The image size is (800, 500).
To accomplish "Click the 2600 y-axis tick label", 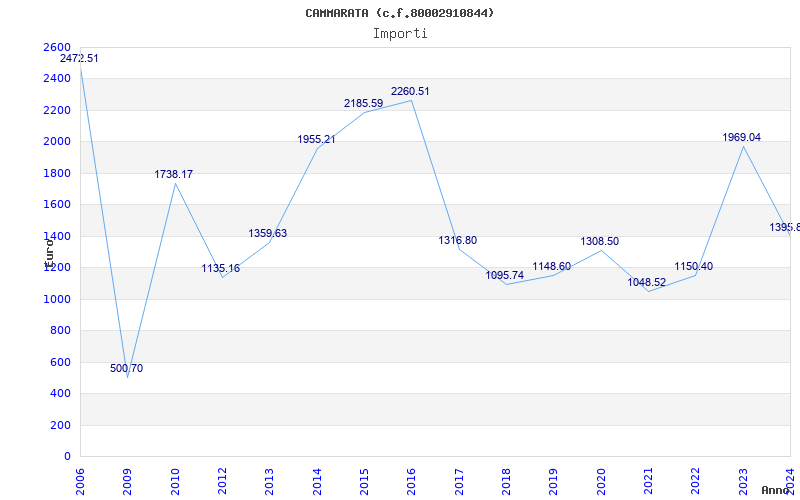I will click(57, 47).
